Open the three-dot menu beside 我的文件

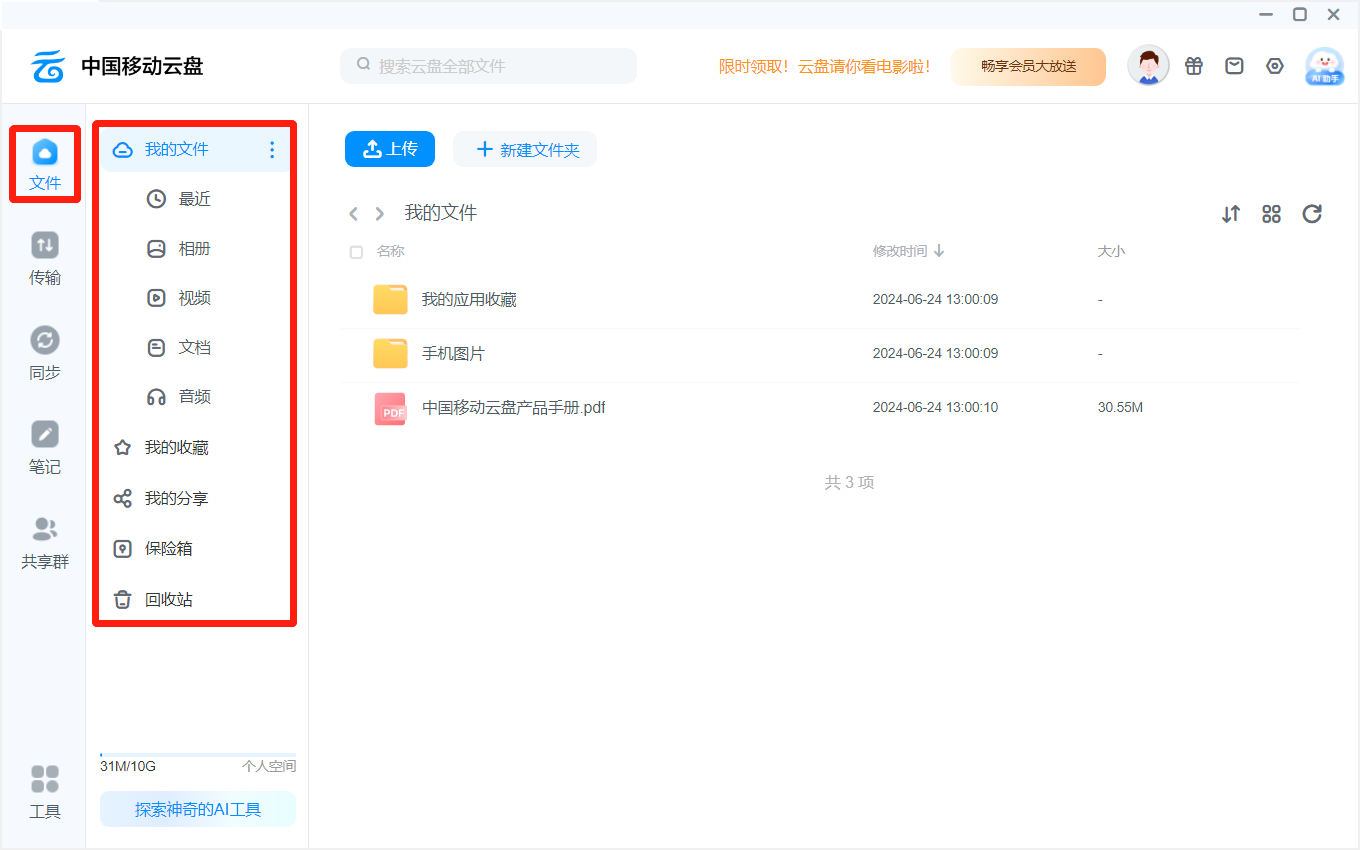coord(272,150)
